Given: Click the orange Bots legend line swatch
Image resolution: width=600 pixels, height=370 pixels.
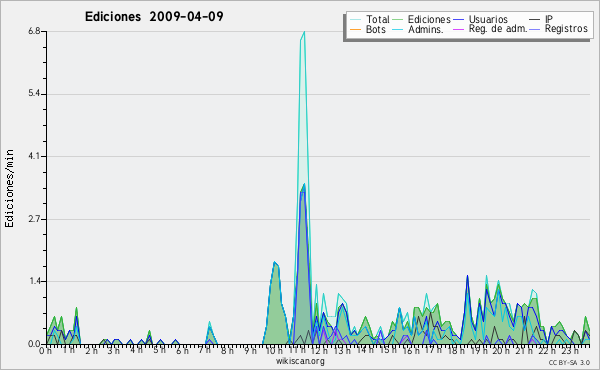Looking at the screenshot, I should tap(355, 29).
